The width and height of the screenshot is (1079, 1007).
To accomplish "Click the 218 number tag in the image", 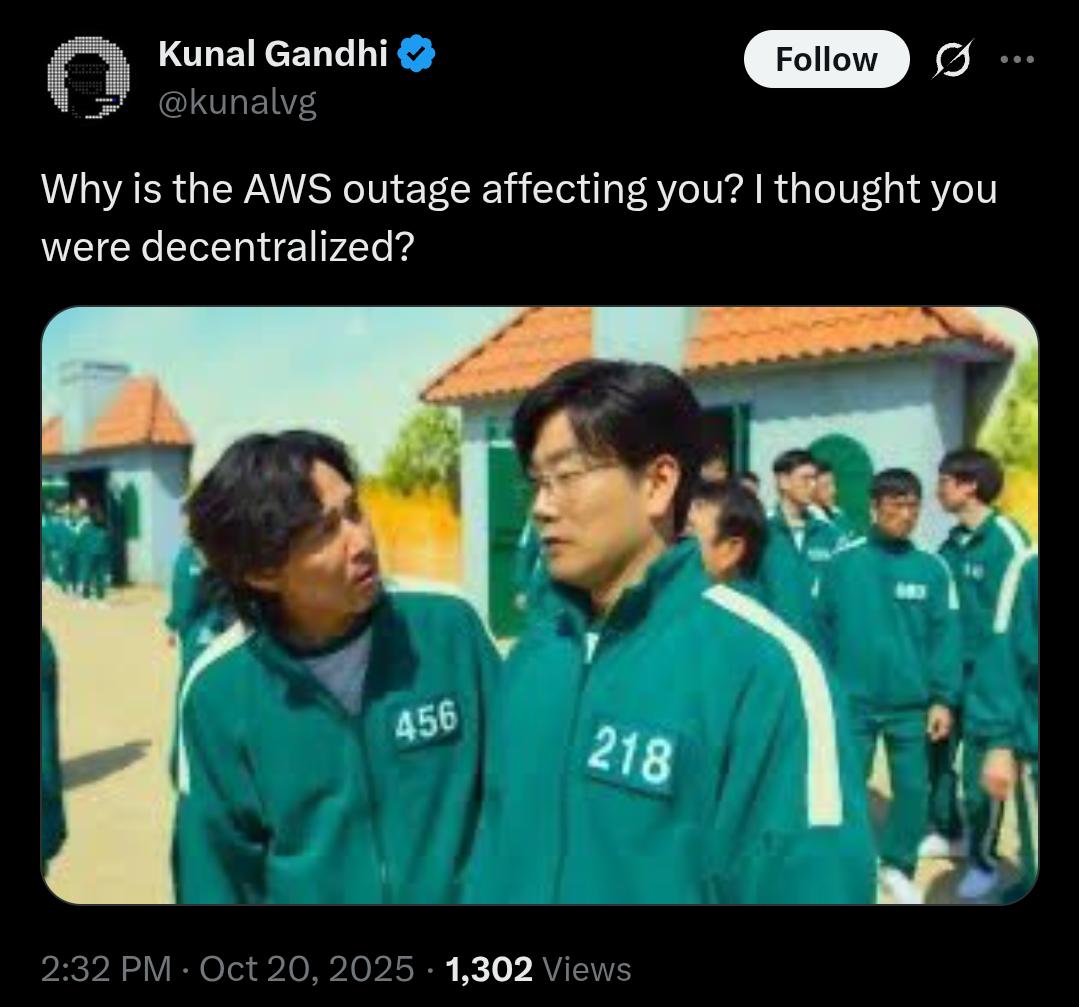I will click(631, 757).
